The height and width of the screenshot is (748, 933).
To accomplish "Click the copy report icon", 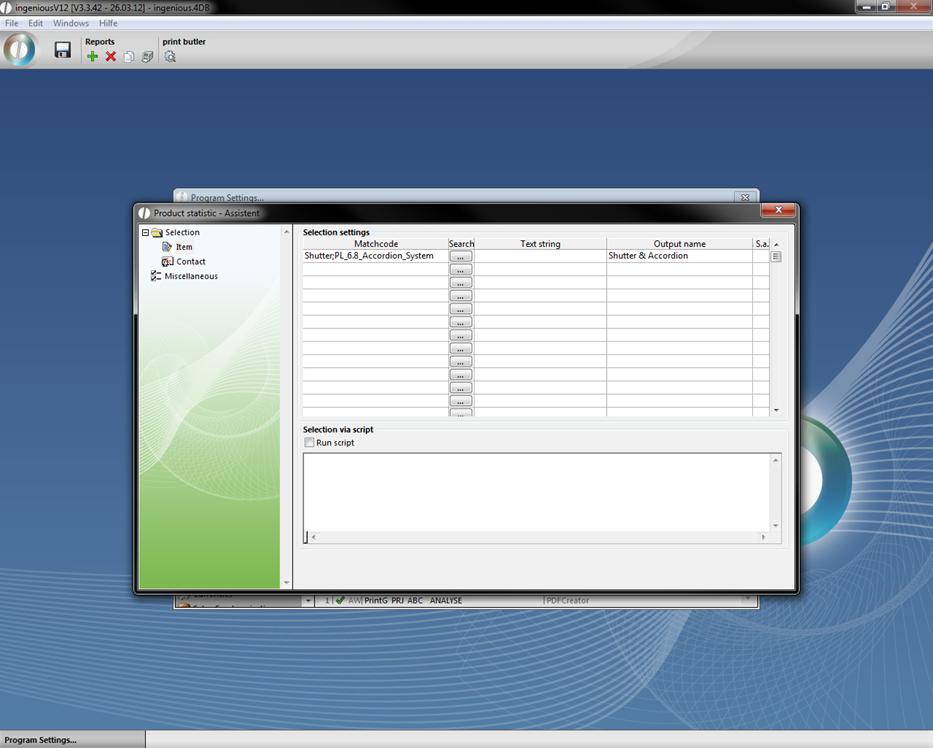I will 129,57.
